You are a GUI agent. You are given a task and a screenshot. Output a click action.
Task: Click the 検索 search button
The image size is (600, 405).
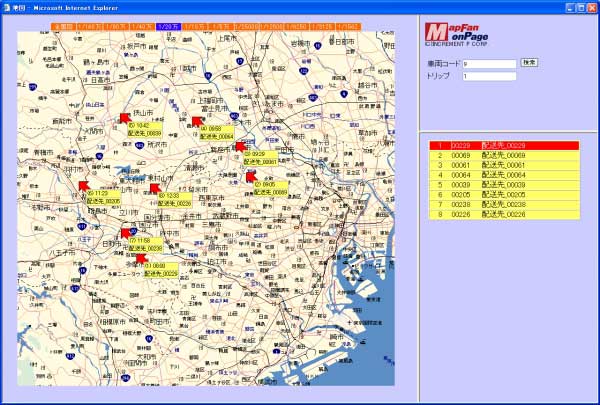(529, 63)
